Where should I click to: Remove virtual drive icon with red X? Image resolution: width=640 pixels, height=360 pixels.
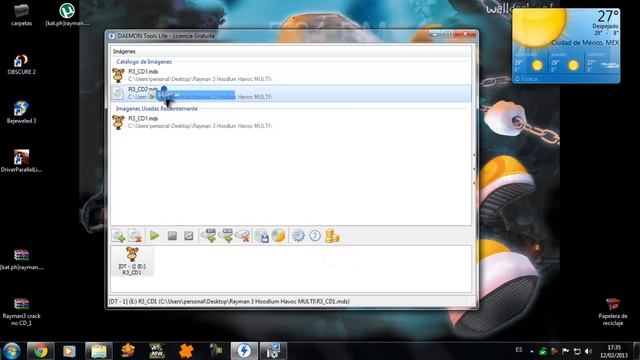(x=243, y=236)
